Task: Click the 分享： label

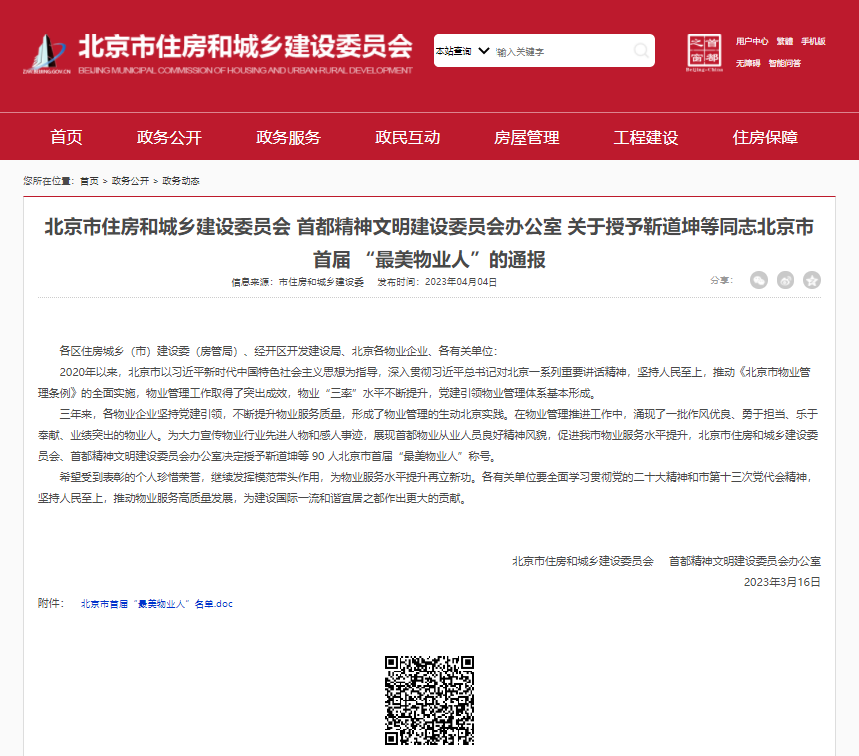Action: pos(721,280)
